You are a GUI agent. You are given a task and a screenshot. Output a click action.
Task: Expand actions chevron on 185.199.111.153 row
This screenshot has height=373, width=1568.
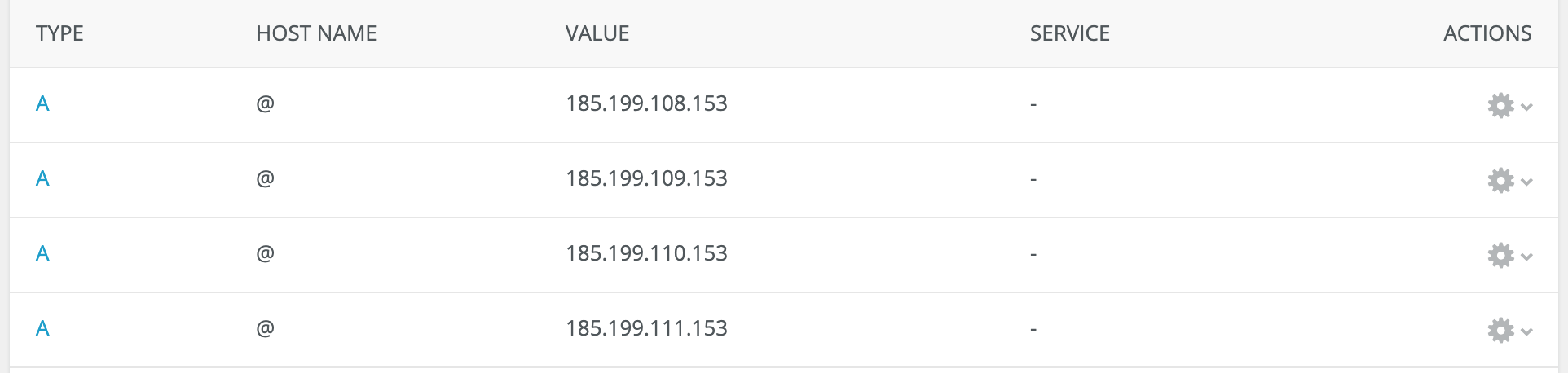pos(1526,331)
